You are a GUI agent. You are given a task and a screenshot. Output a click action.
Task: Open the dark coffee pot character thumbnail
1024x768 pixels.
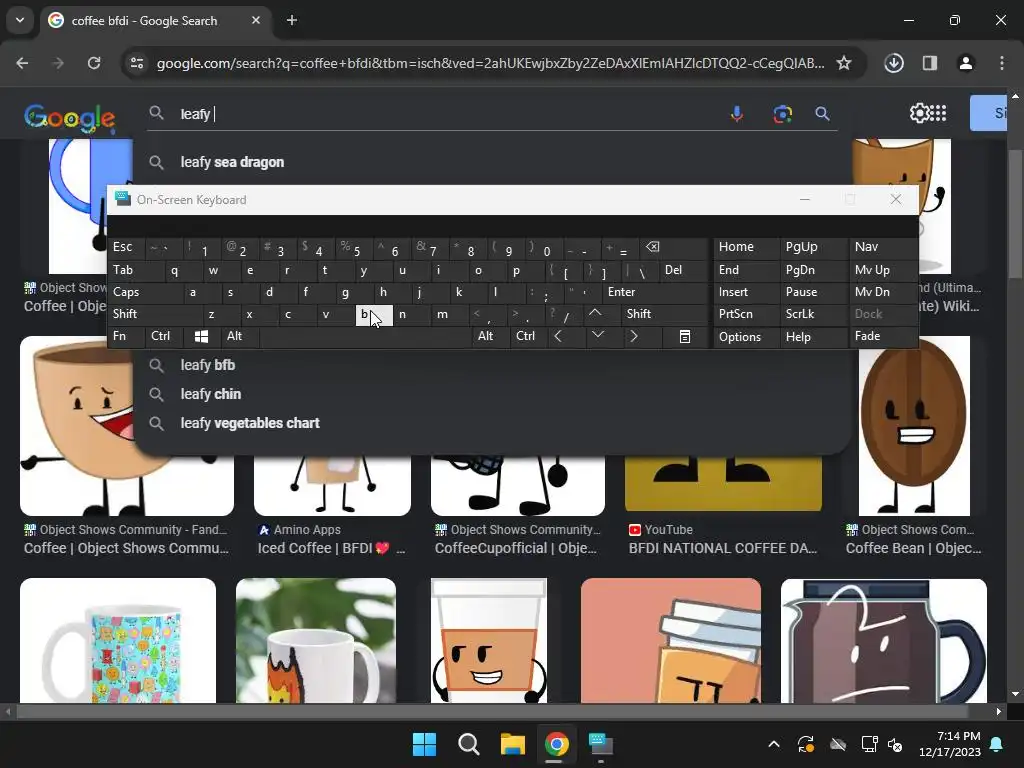point(884,641)
